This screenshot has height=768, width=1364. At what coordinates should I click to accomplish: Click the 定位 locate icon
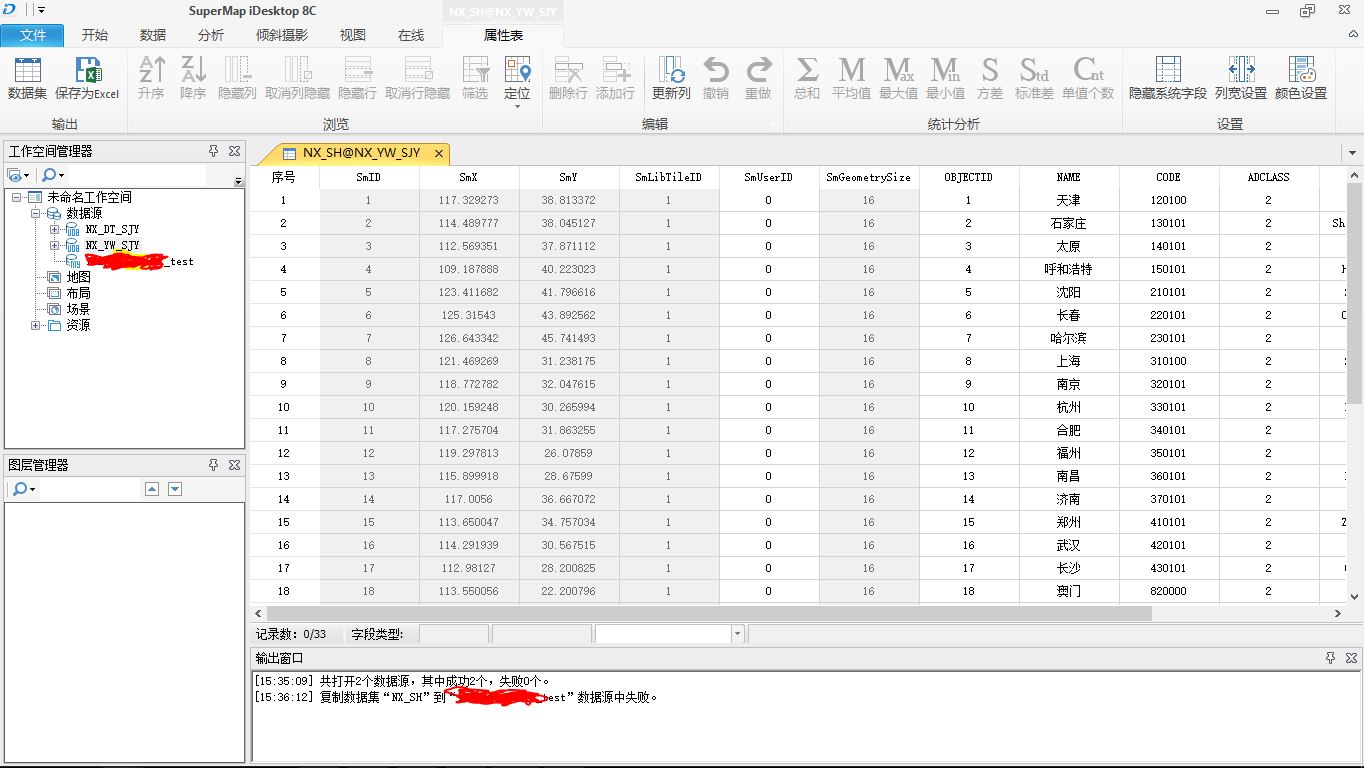[x=517, y=70]
